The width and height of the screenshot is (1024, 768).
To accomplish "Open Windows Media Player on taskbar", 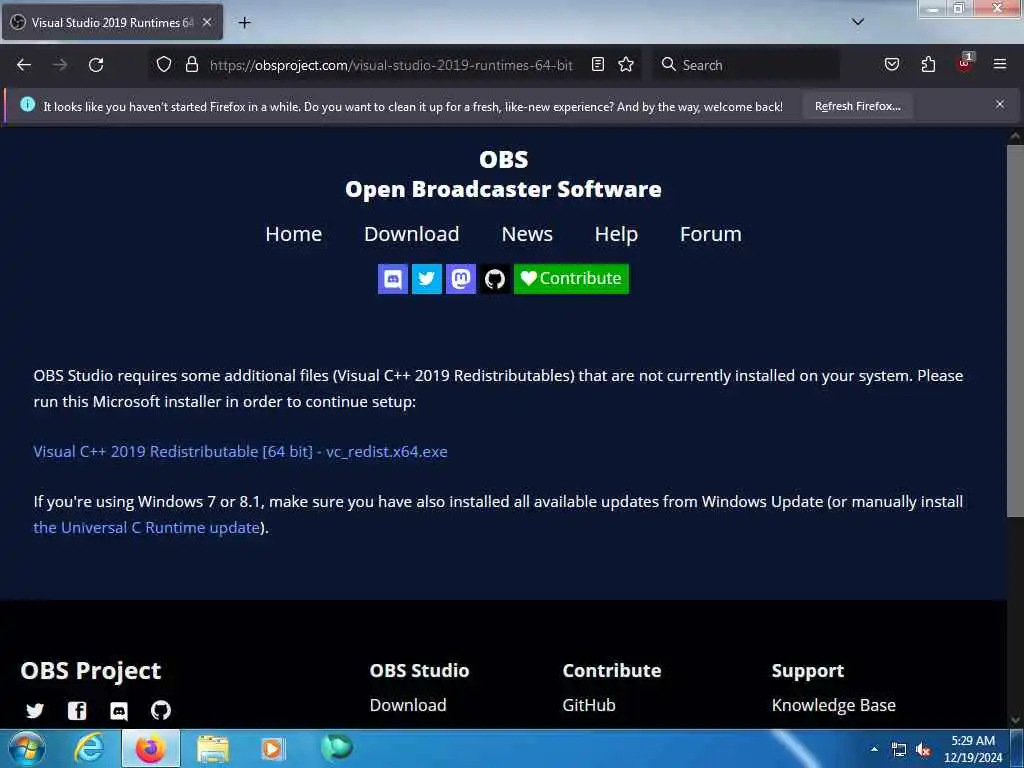I will pos(273,748).
